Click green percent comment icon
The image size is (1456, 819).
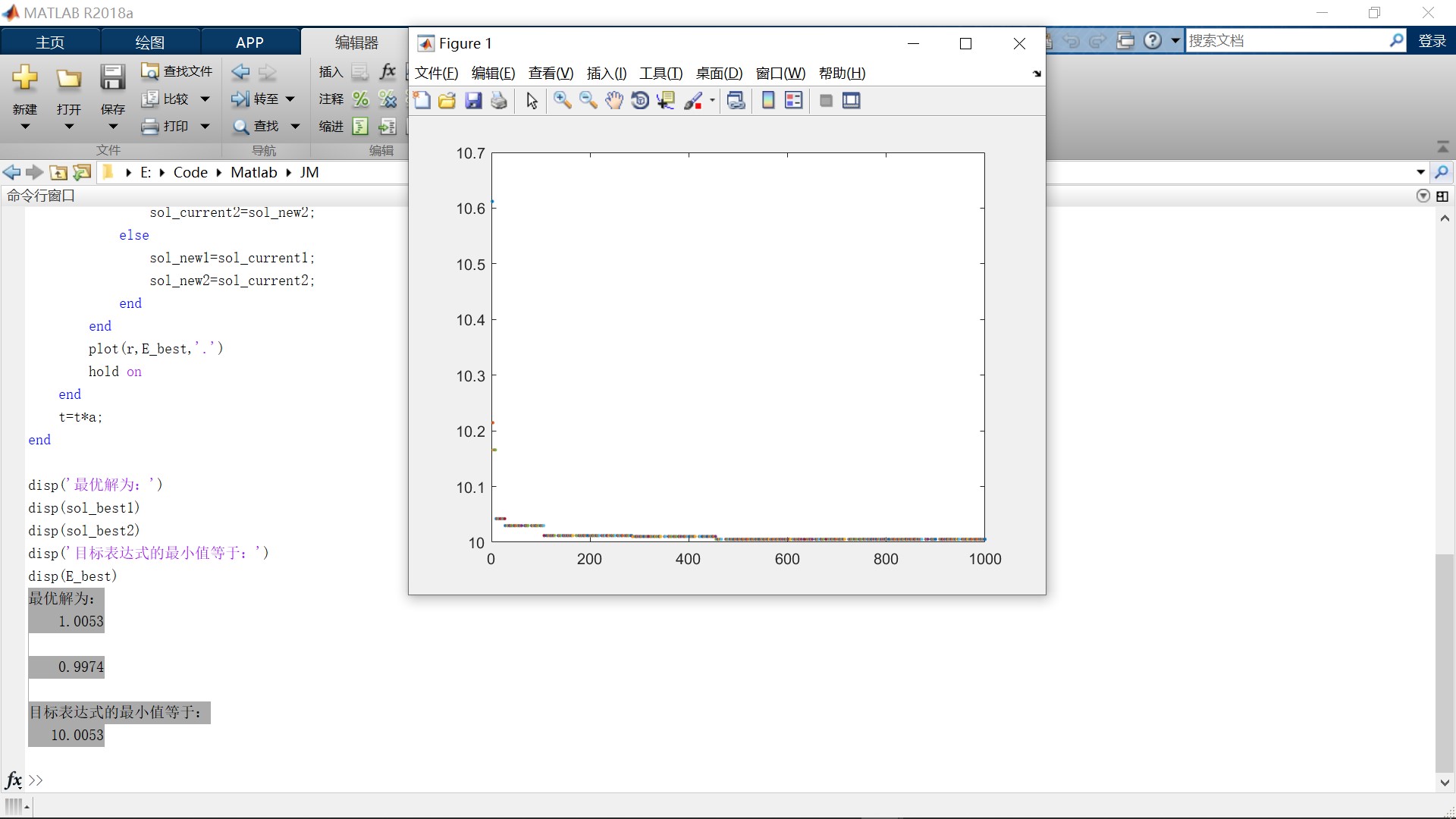point(361,99)
